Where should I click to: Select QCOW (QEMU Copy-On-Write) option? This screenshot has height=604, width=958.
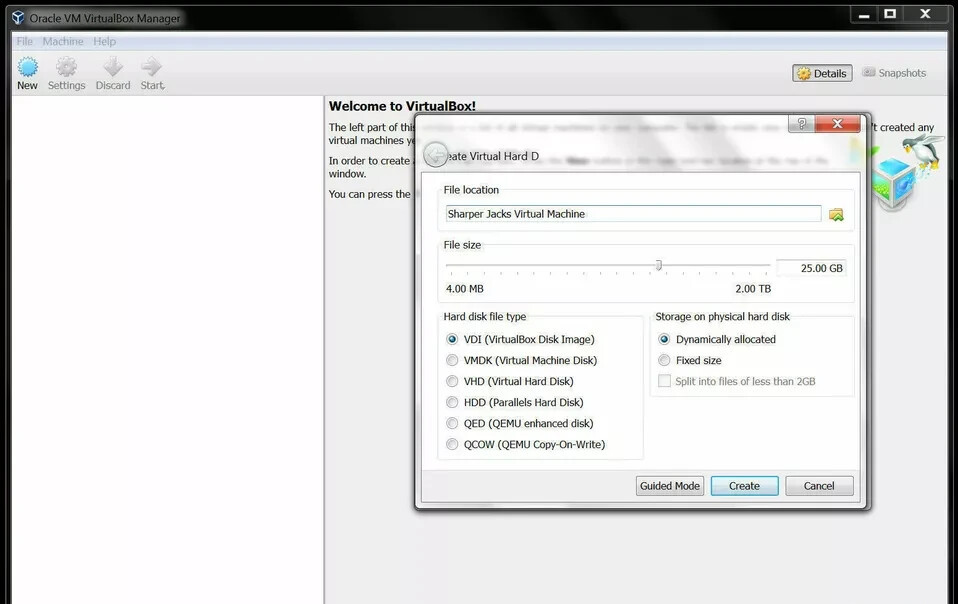452,445
